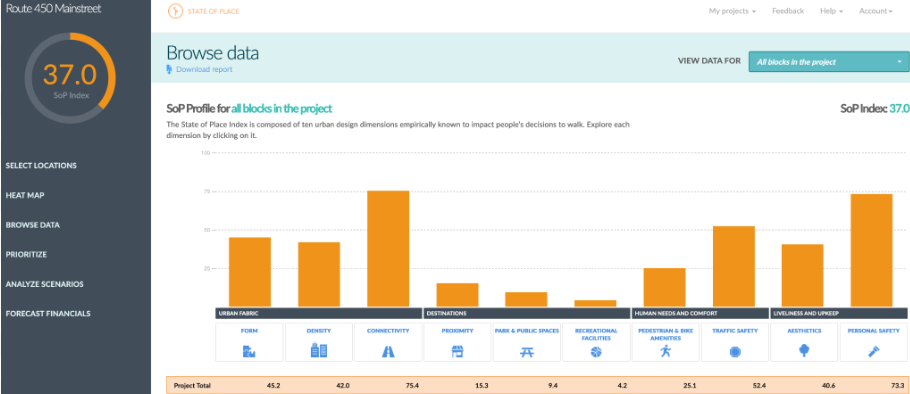This screenshot has width=910, height=394.
Task: Open the Prioritize sidebar section
Action: pyautogui.click(x=26, y=255)
